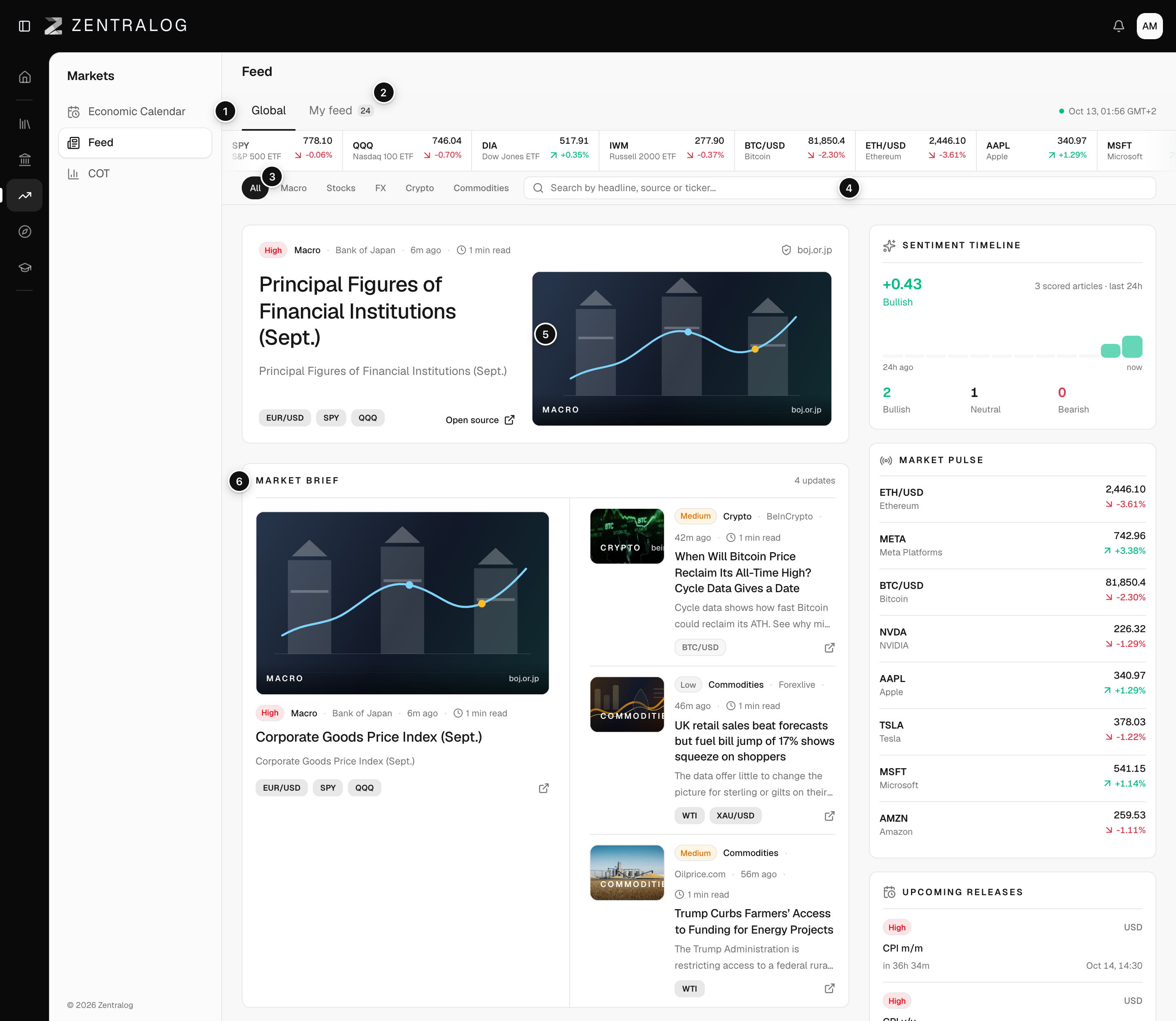Image resolution: width=1176 pixels, height=1021 pixels.
Task: Click EUR/USD tag on Principal Figures article
Action: 285,418
